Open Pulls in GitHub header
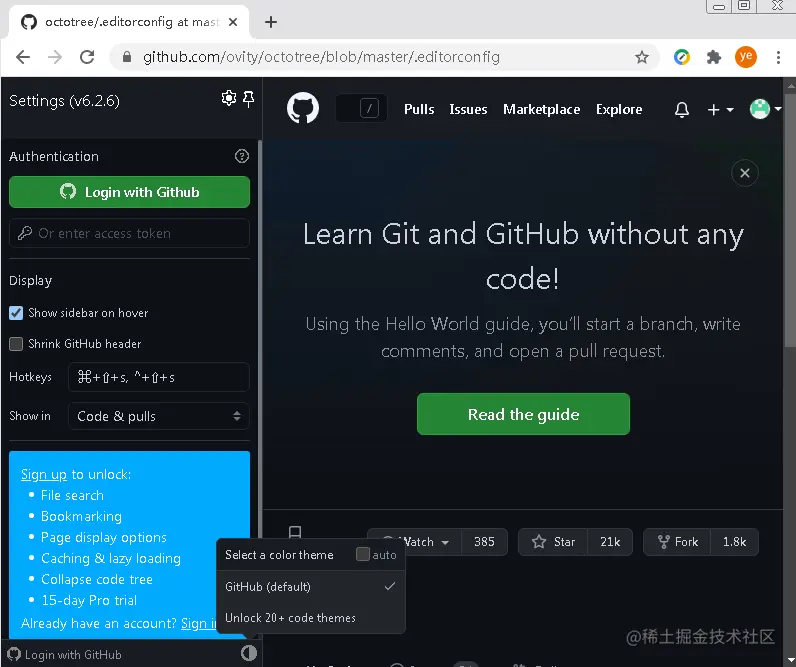 (x=419, y=109)
